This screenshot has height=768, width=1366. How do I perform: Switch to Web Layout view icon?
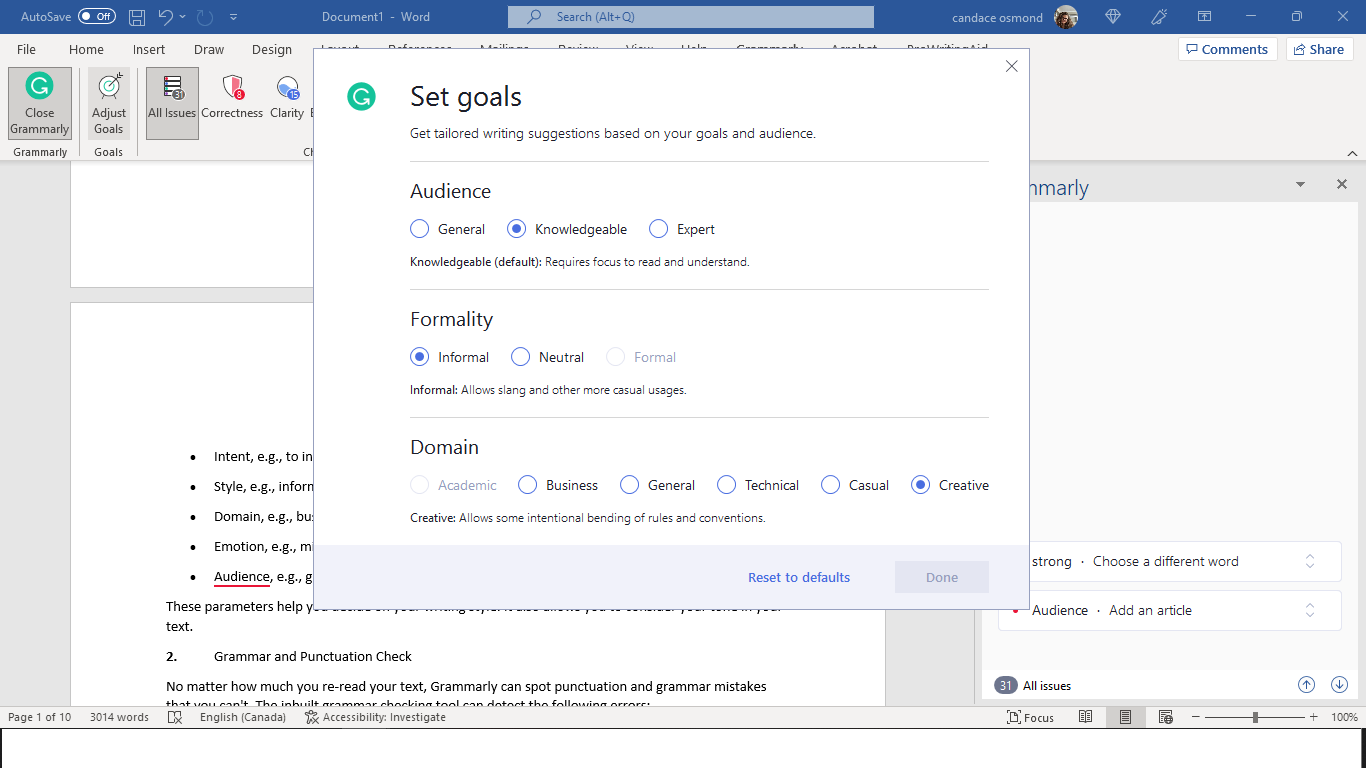(x=1166, y=717)
